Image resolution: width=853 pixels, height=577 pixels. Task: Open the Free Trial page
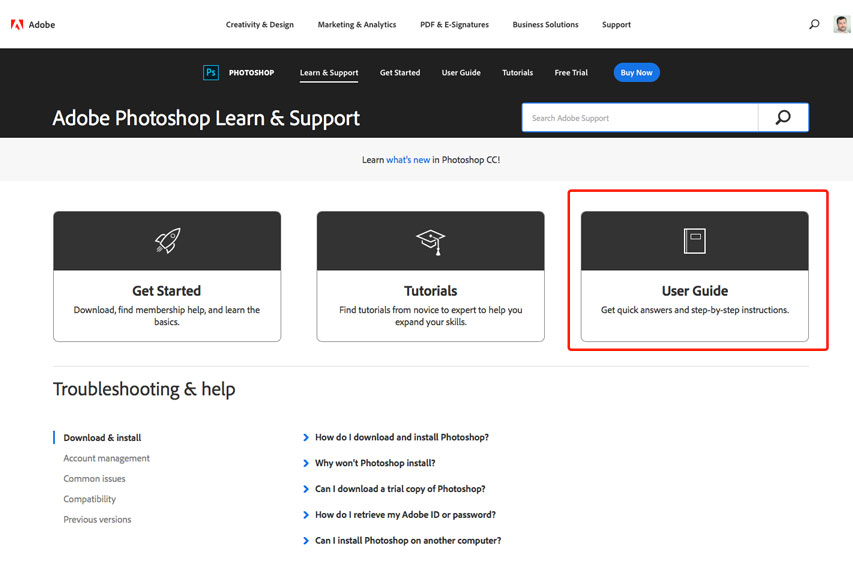570,72
